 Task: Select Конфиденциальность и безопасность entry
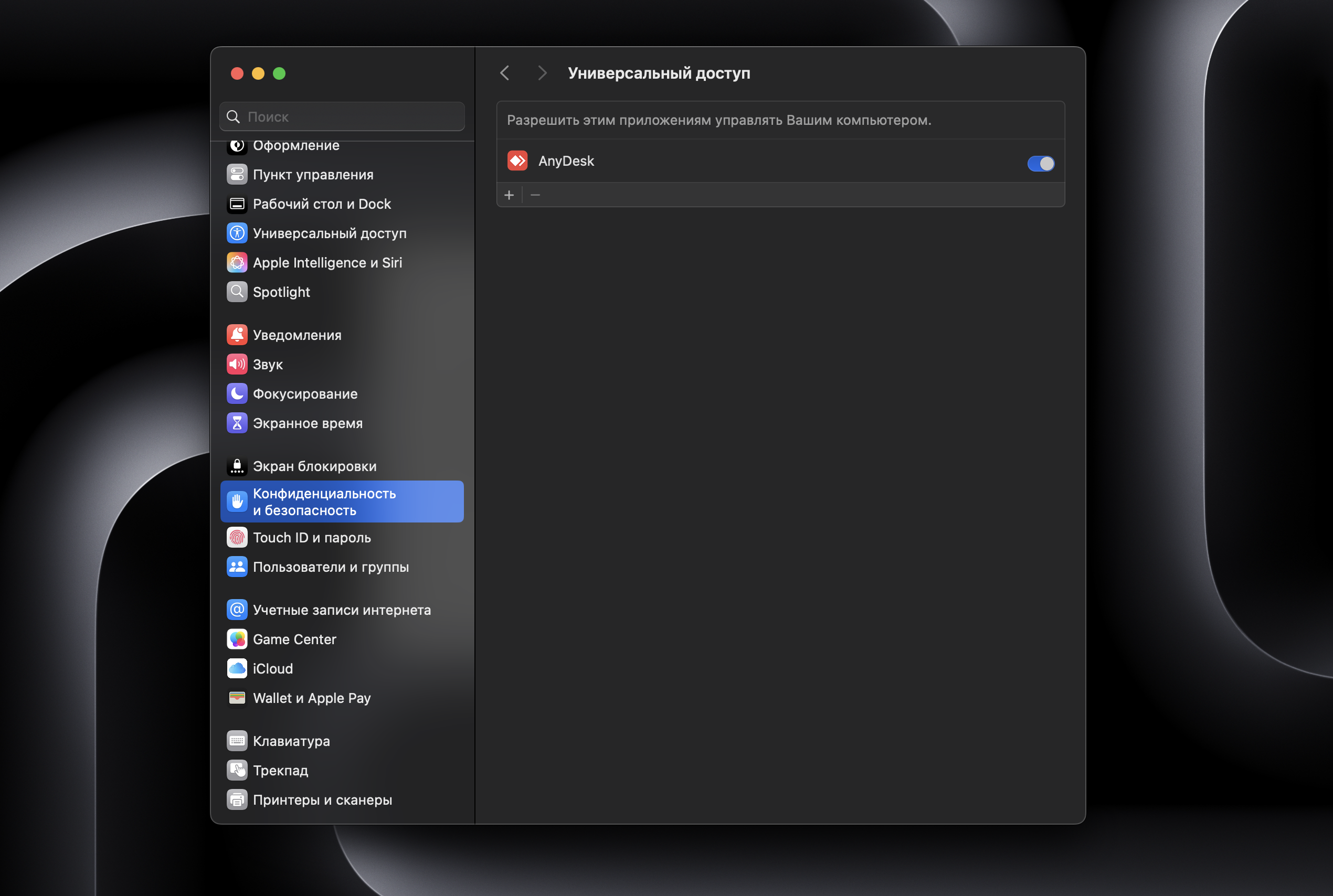(342, 502)
